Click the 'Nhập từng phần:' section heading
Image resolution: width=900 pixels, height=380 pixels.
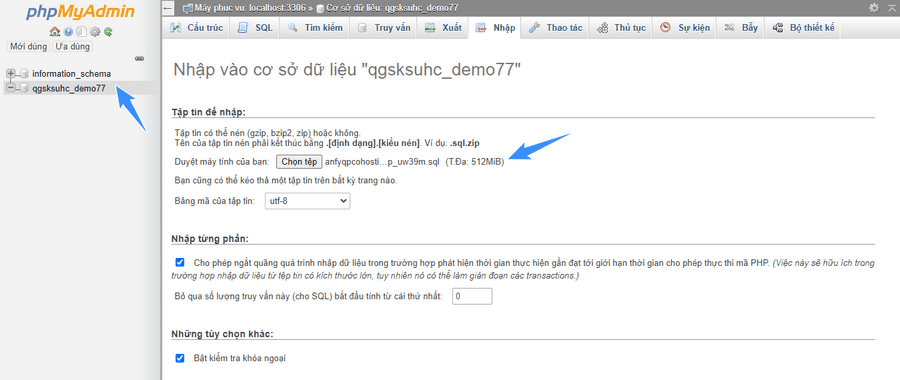(x=210, y=238)
